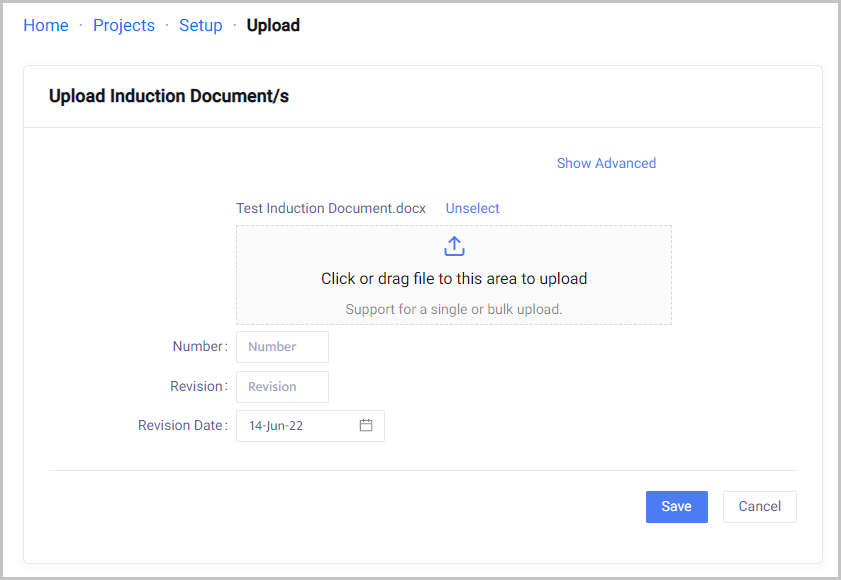Click the upload arrow icon

point(454,246)
